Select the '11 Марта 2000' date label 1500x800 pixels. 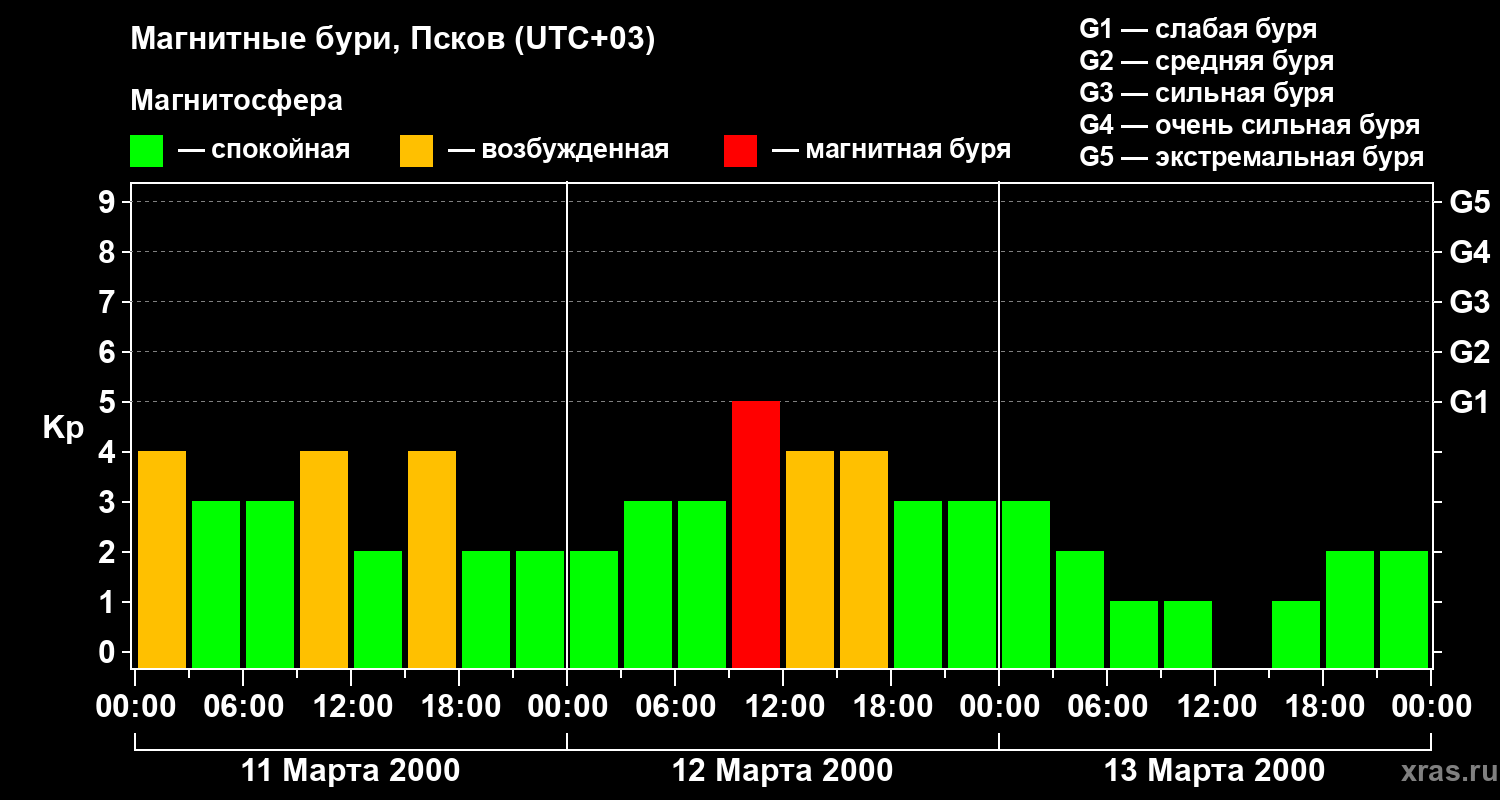click(x=351, y=771)
